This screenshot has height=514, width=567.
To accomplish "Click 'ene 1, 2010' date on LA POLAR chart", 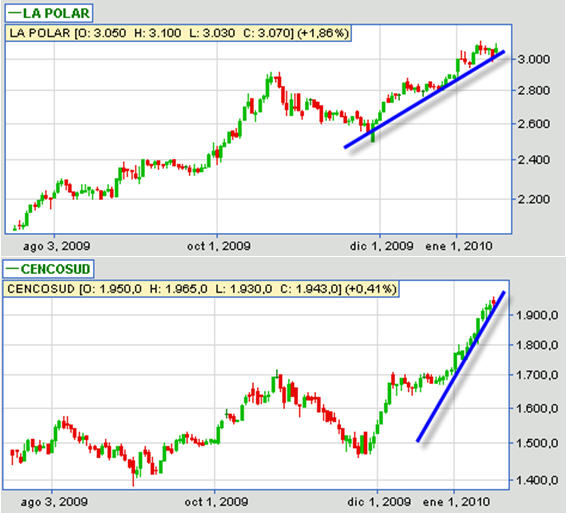I will point(459,246).
